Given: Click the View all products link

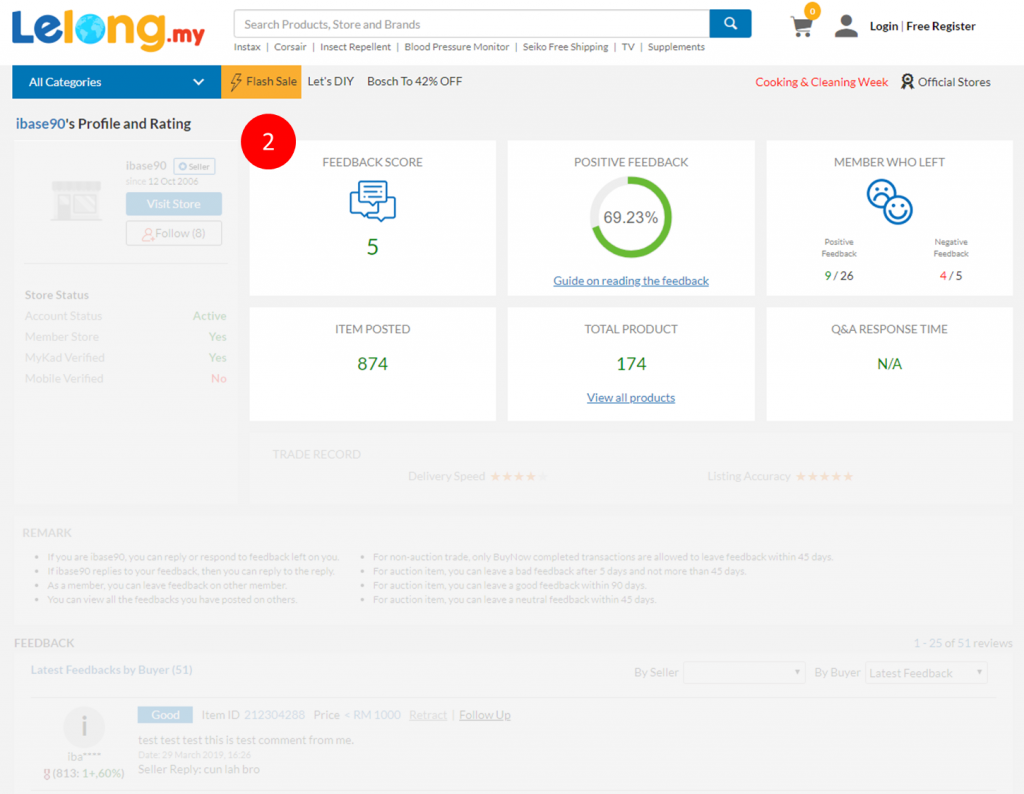Looking at the screenshot, I should coord(631,398).
